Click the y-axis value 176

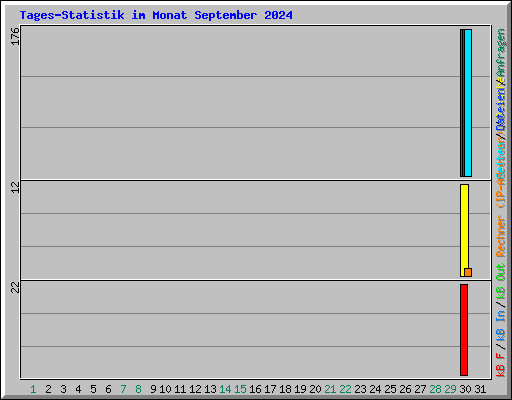(15, 36)
